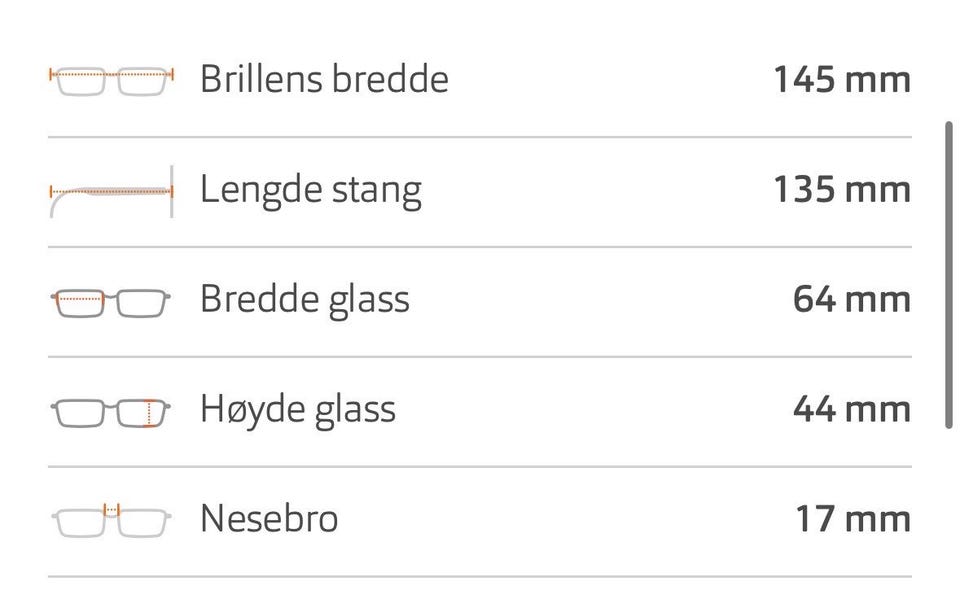This screenshot has width=960, height=590.
Task: Click the divider line below Høyde glass
Action: click(x=480, y=466)
